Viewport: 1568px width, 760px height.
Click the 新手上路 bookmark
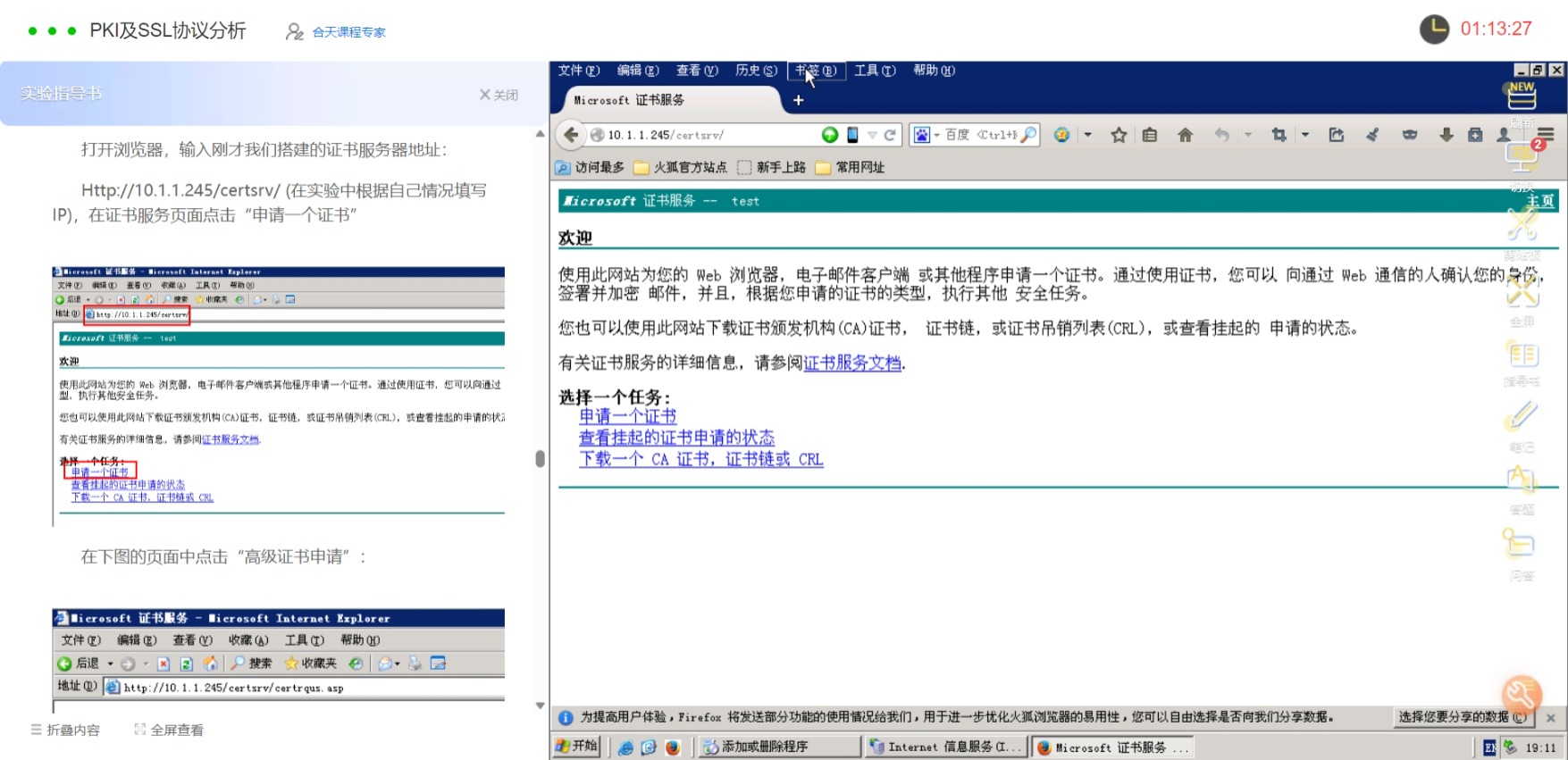coord(771,167)
